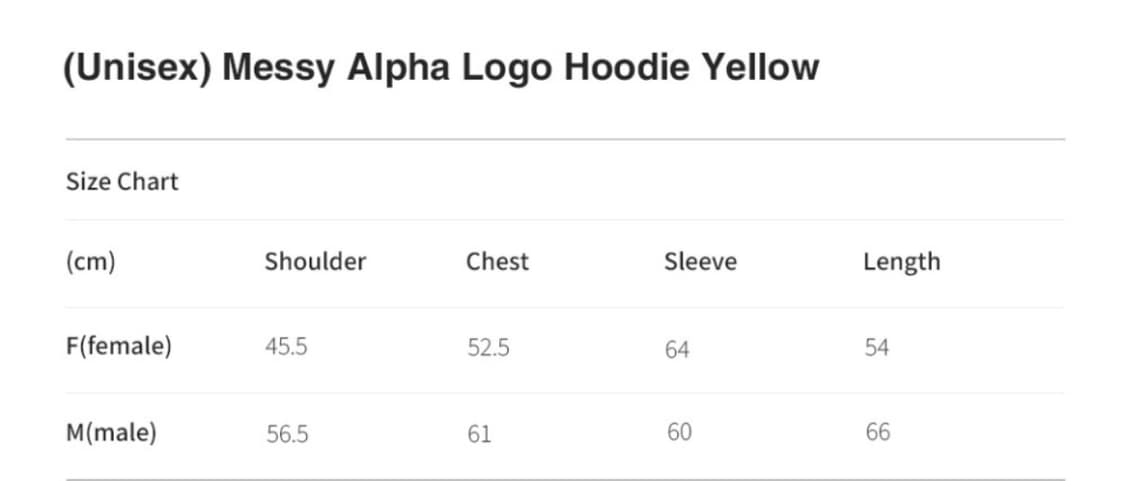This screenshot has width=1125, height=481.
Task: Click the word (Unisex) in the title
Action: click(136, 68)
